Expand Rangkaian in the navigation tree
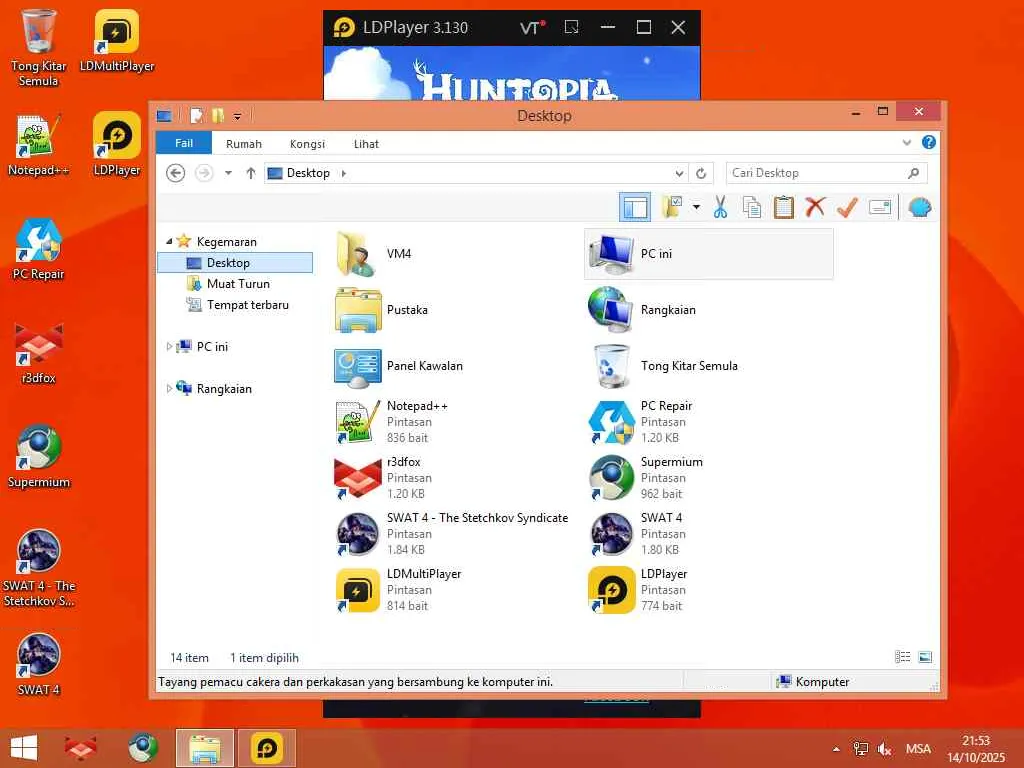The width and height of the screenshot is (1024, 768). 169,389
